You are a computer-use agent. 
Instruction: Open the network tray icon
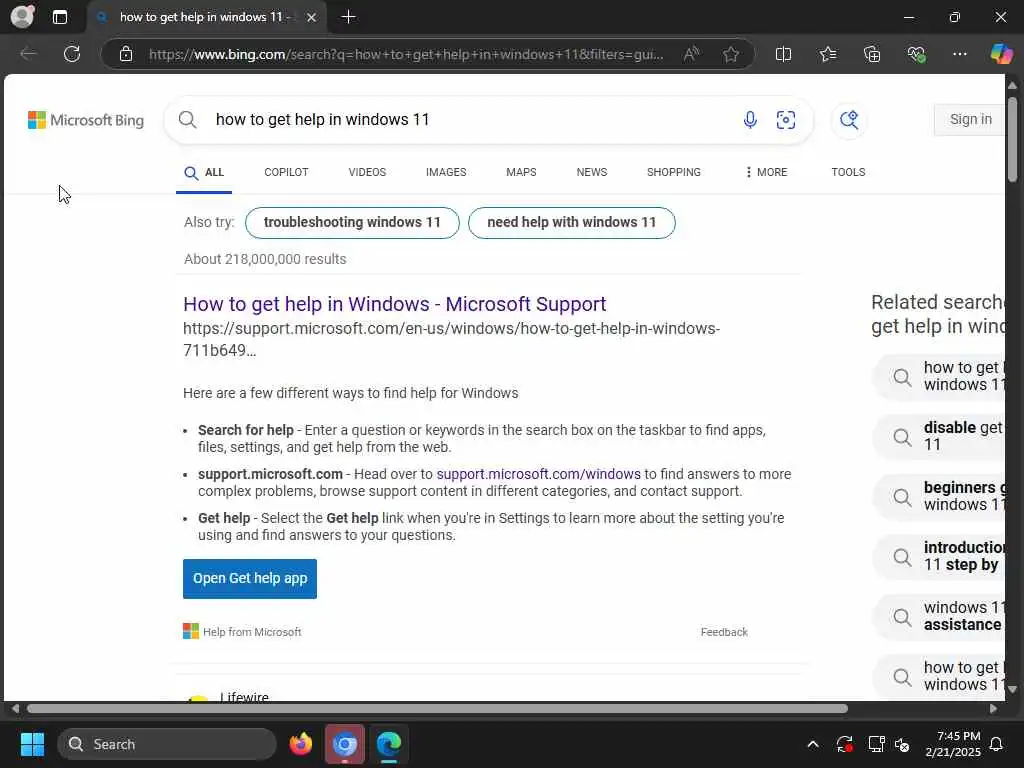[876, 744]
